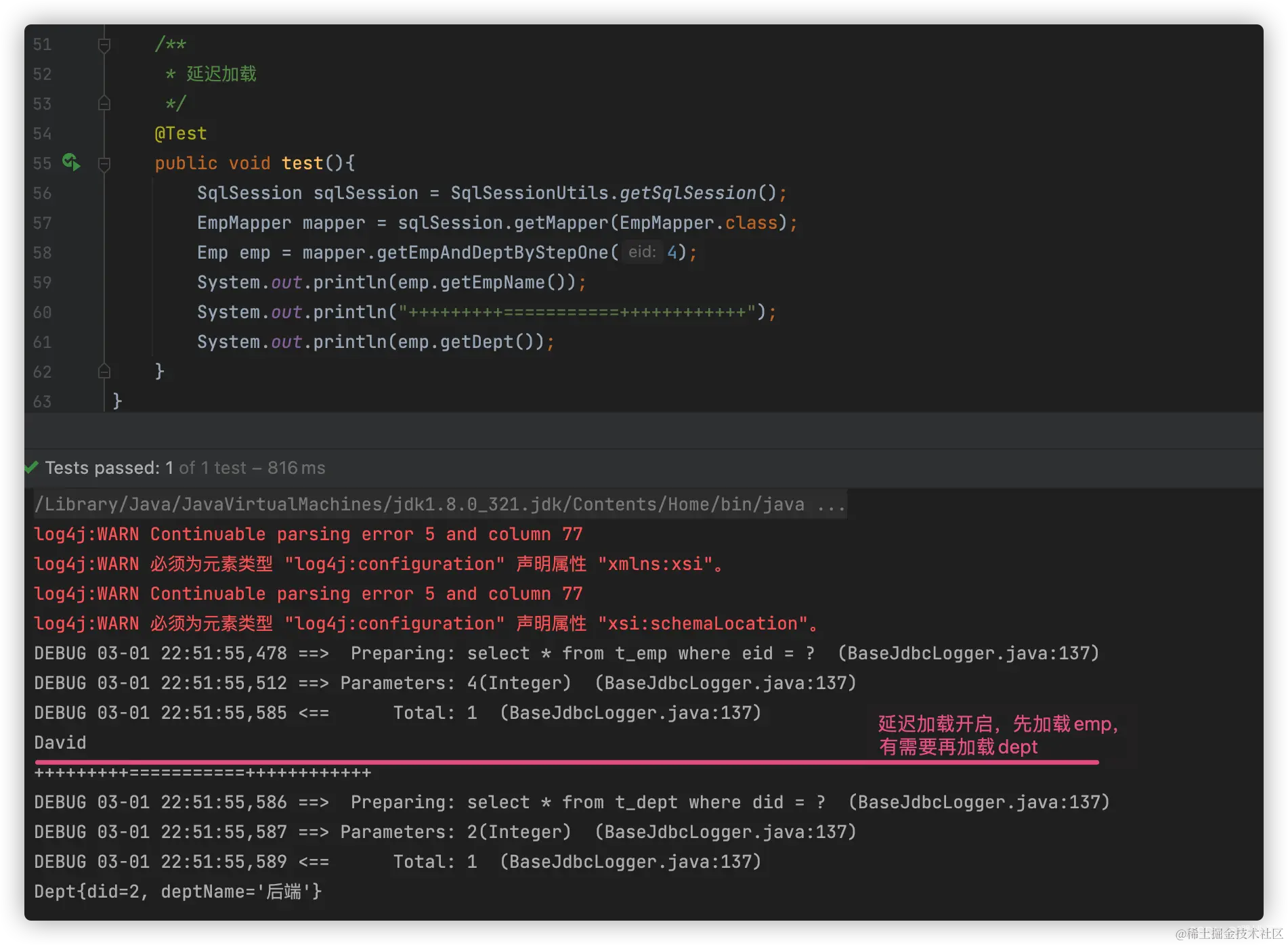Viewport: 1288px width, 945px height.
Task: Click the emp.getEmpName() call on line 59
Action: click(482, 282)
